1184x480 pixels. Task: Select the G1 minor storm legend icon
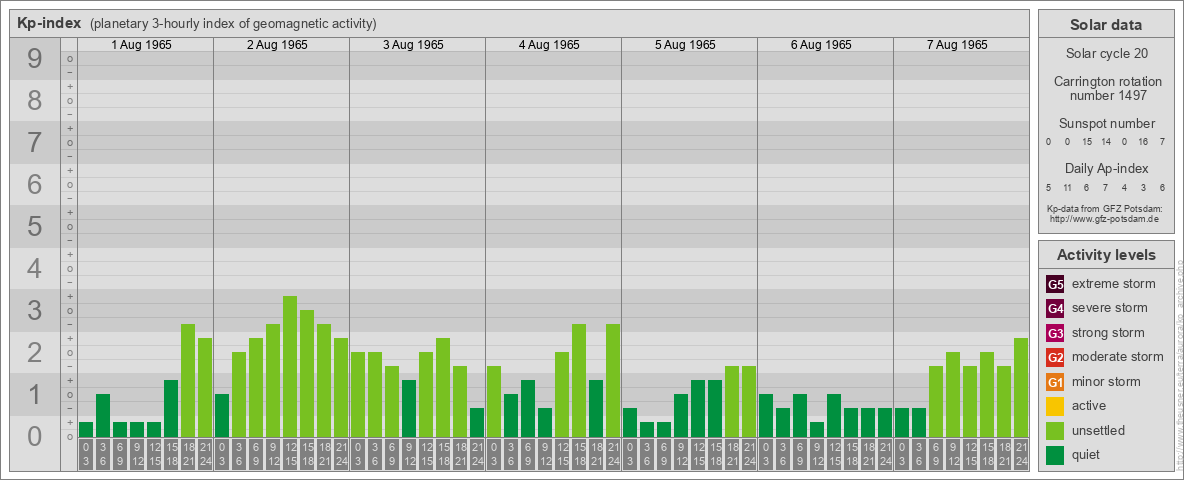(1056, 382)
